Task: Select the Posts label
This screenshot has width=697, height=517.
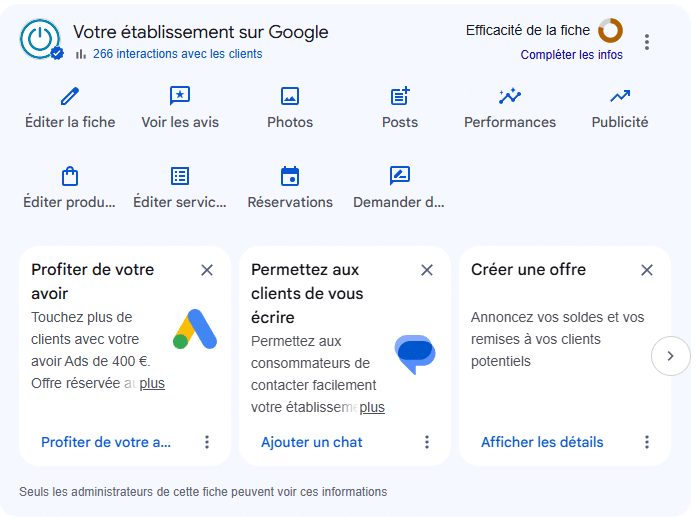Action: pos(400,122)
